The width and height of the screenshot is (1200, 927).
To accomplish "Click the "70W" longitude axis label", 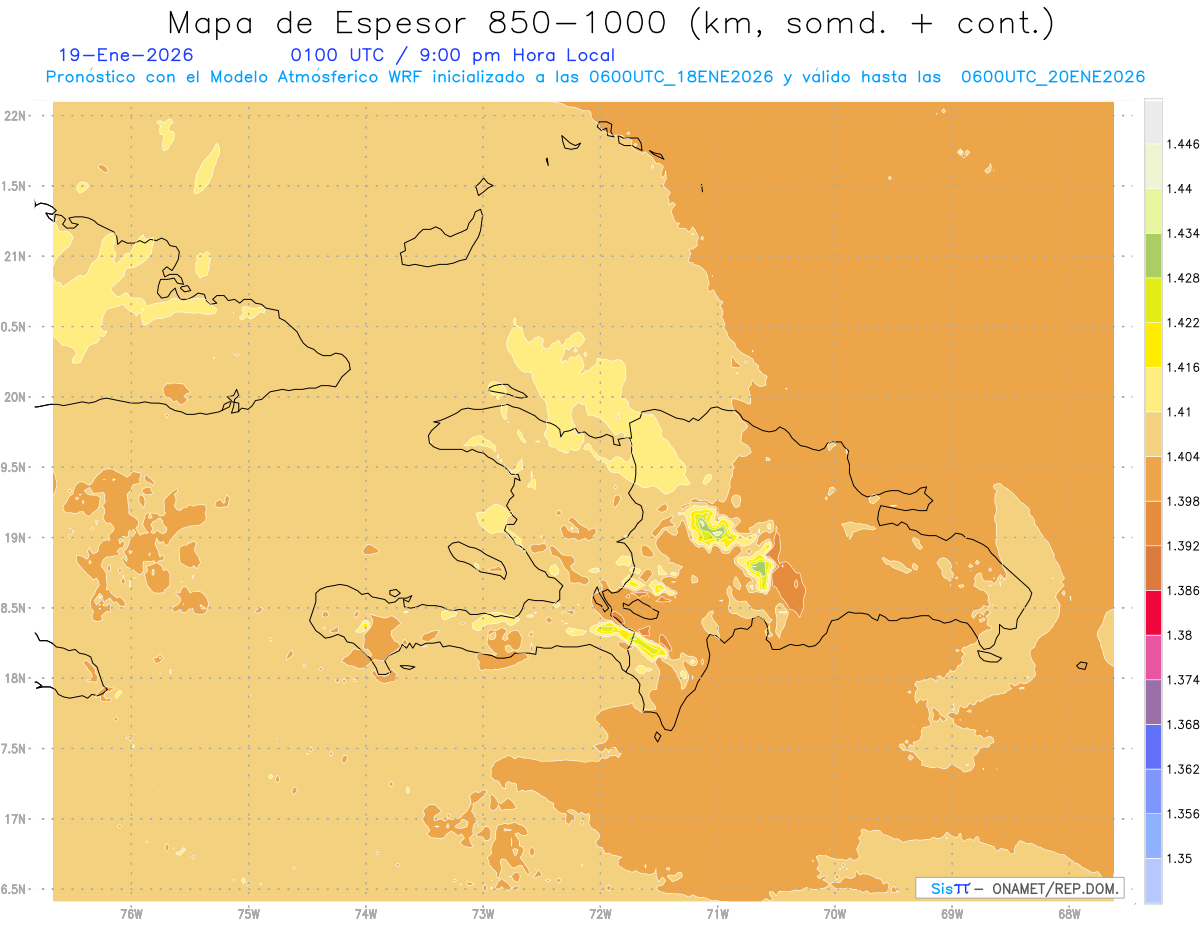I will pos(835,913).
